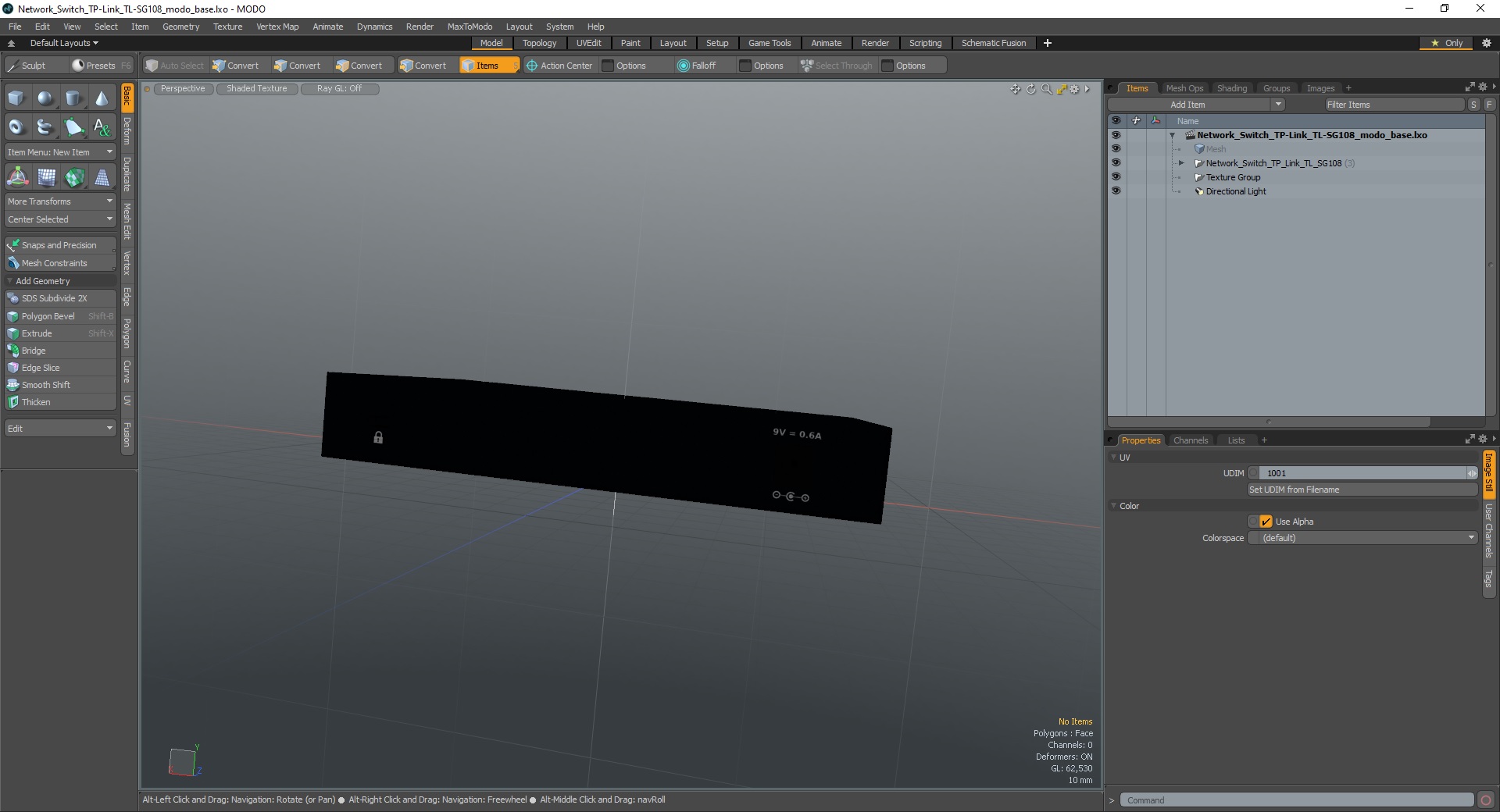1500x812 pixels.
Task: Open the Vertex Map menu
Action: click(x=277, y=27)
